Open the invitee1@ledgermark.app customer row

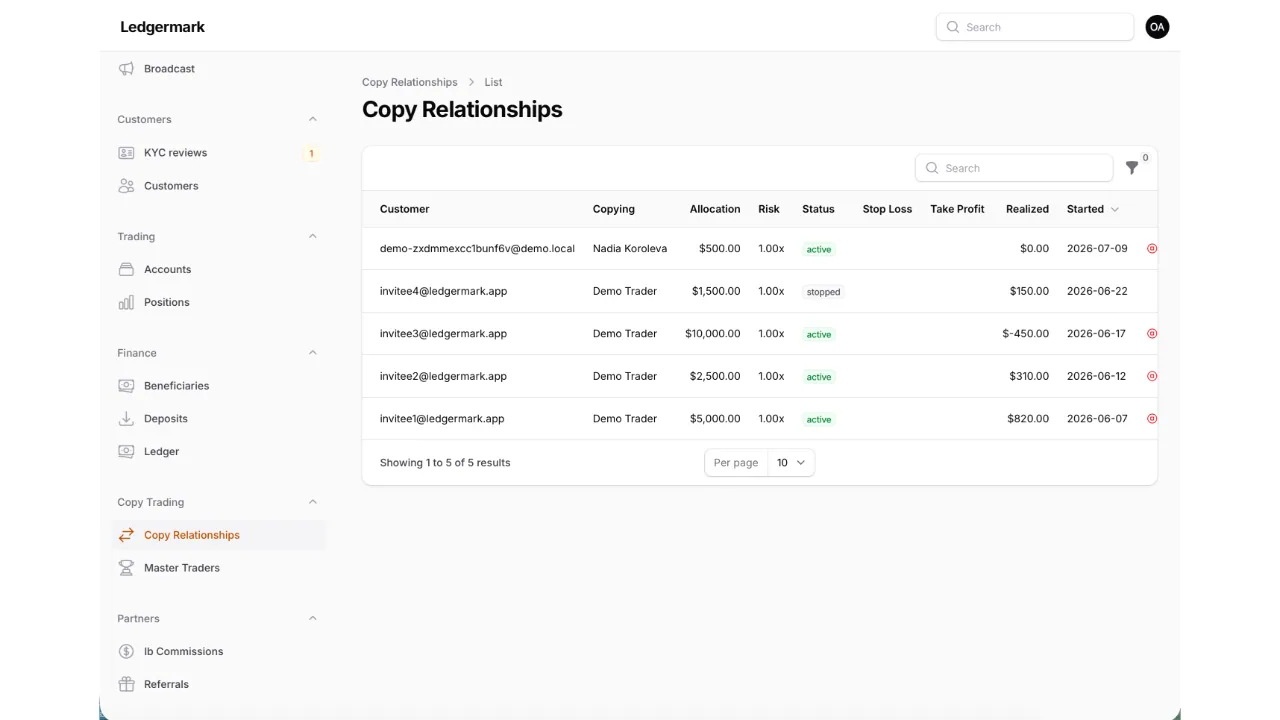coord(760,418)
